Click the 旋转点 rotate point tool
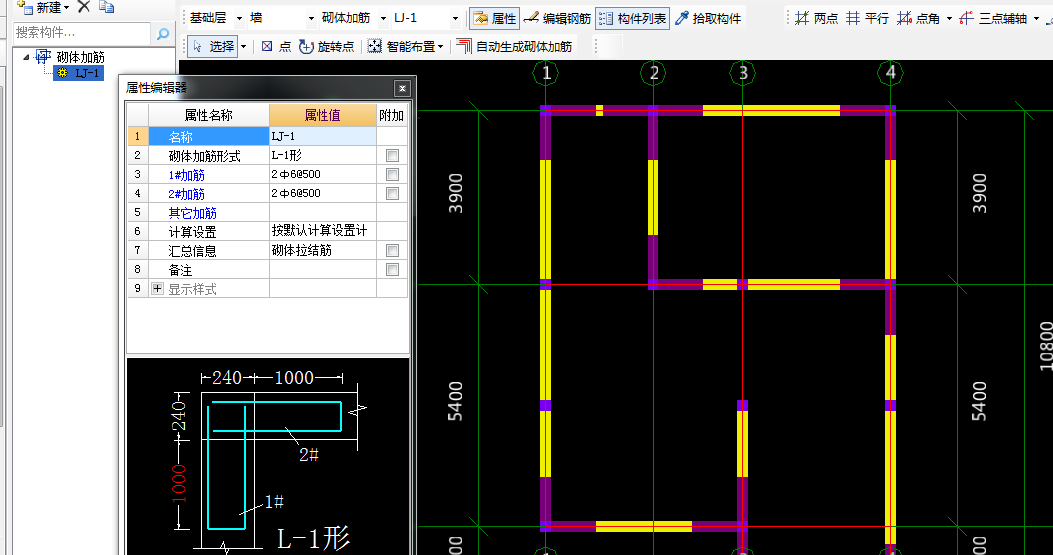Screen dimensions: 1053x555 326,46
